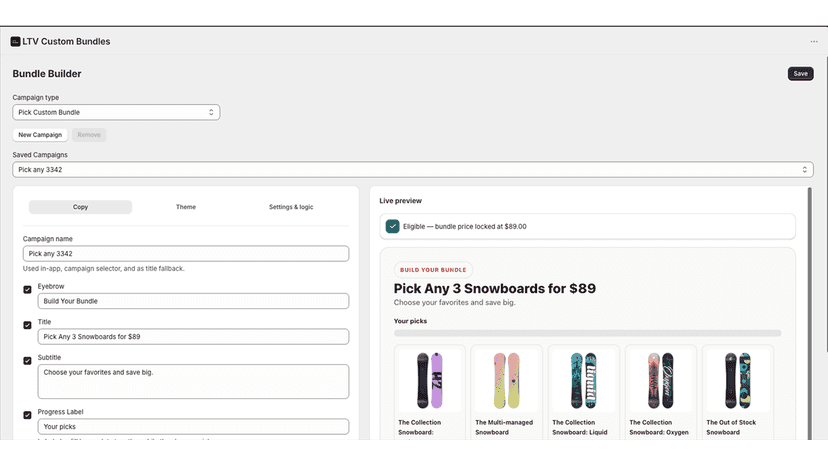
Task: Click into the Subtitle text area
Action: (x=193, y=381)
